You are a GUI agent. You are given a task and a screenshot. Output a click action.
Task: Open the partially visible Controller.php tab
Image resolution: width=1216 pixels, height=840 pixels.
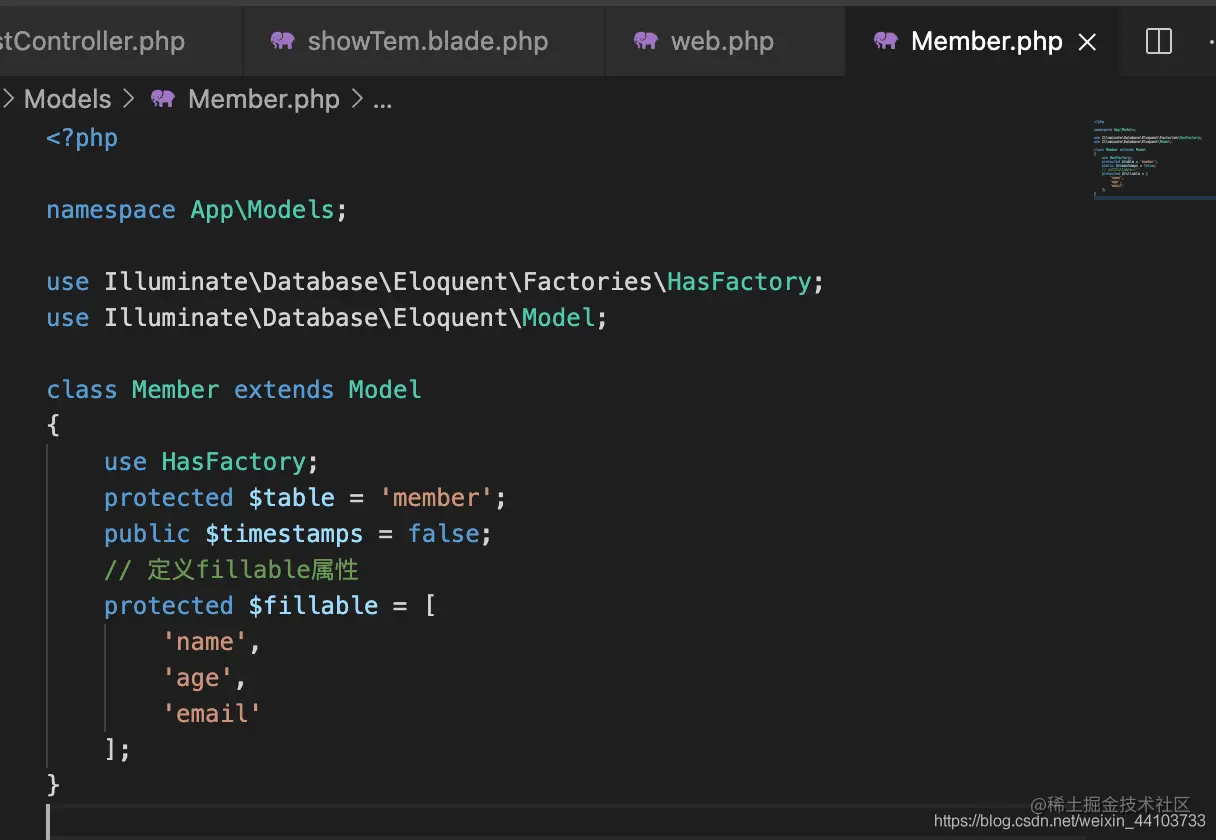(x=93, y=41)
